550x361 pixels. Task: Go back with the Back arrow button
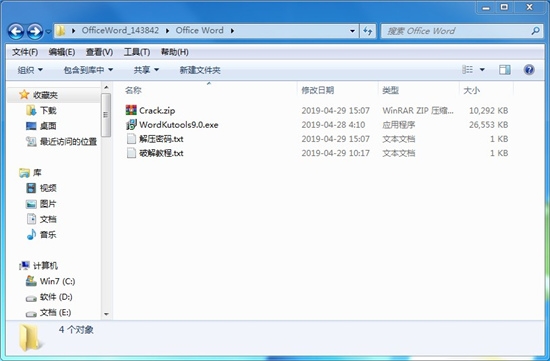click(16, 32)
